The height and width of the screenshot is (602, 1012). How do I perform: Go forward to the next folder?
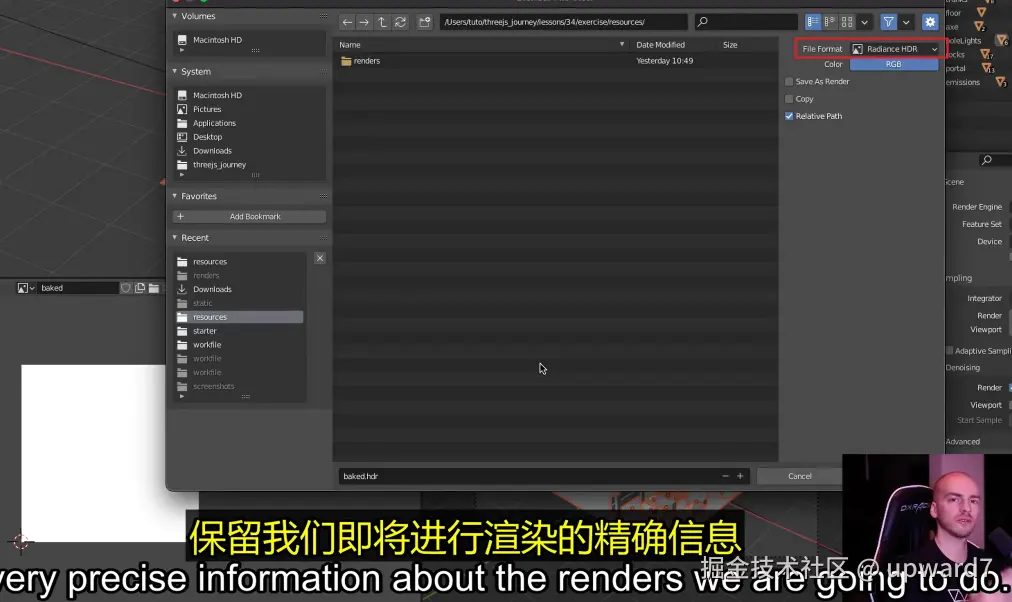[364, 22]
